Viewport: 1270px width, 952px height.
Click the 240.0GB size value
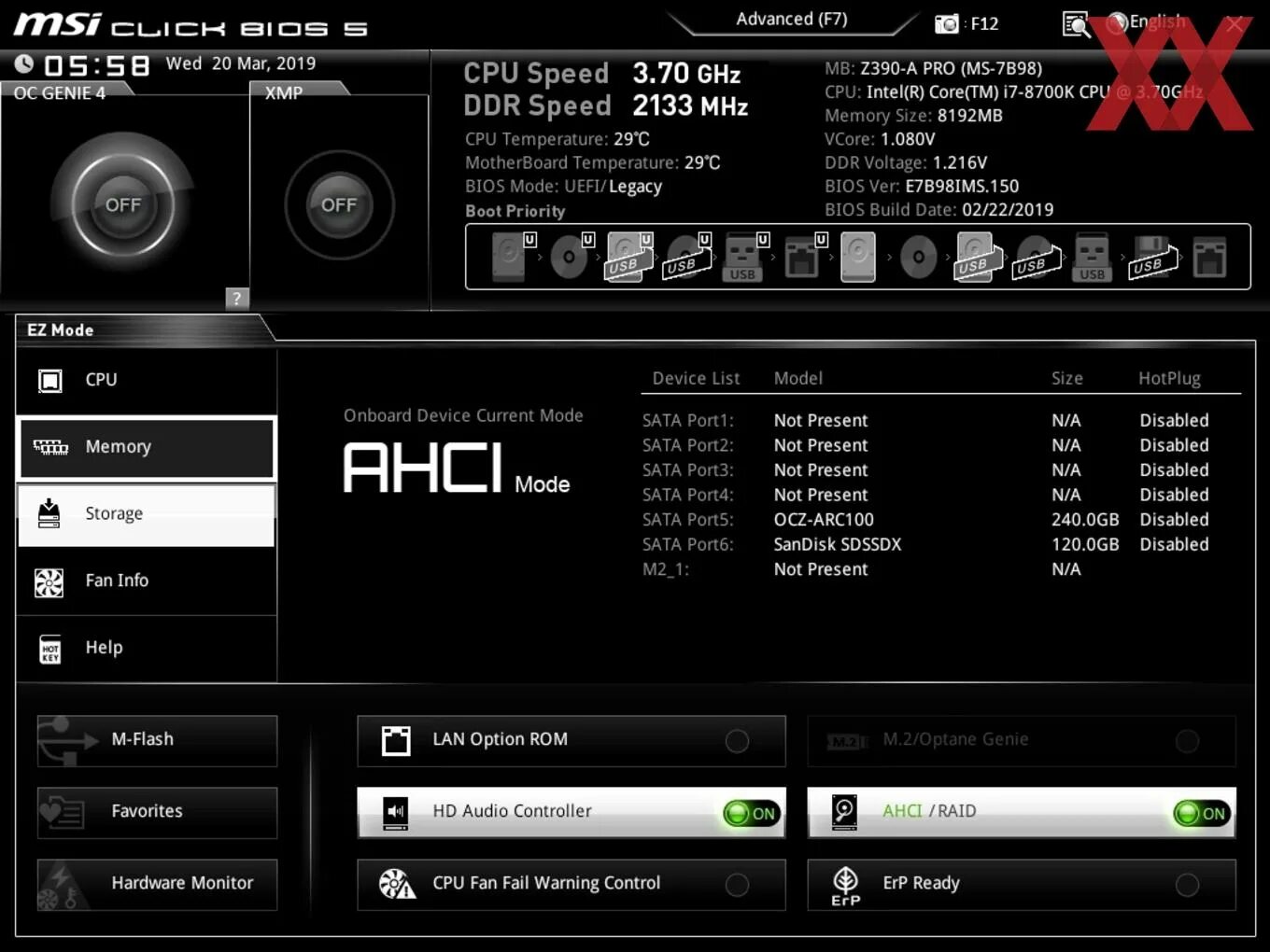(1085, 520)
